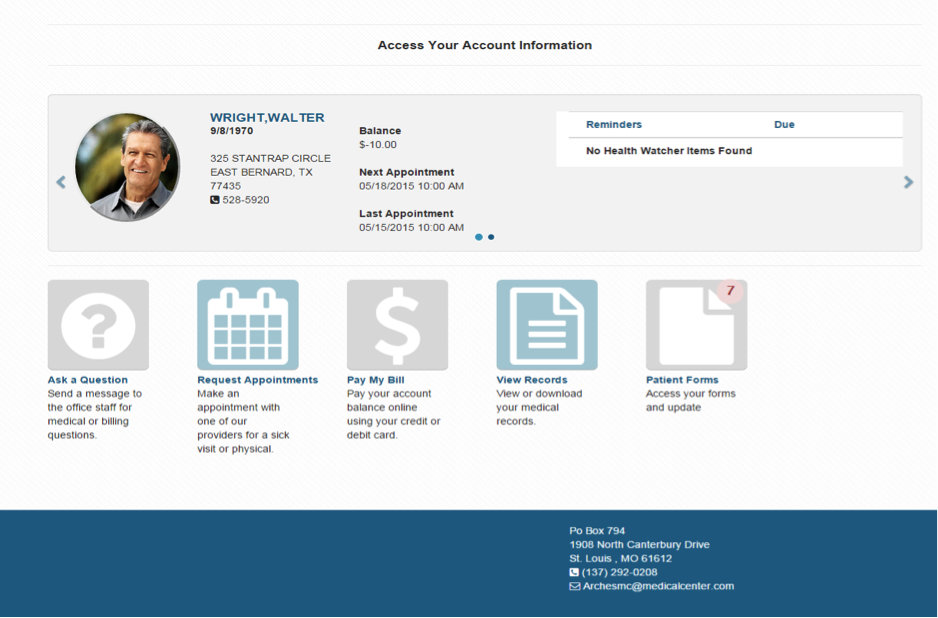Click the View Records text link

tap(531, 380)
